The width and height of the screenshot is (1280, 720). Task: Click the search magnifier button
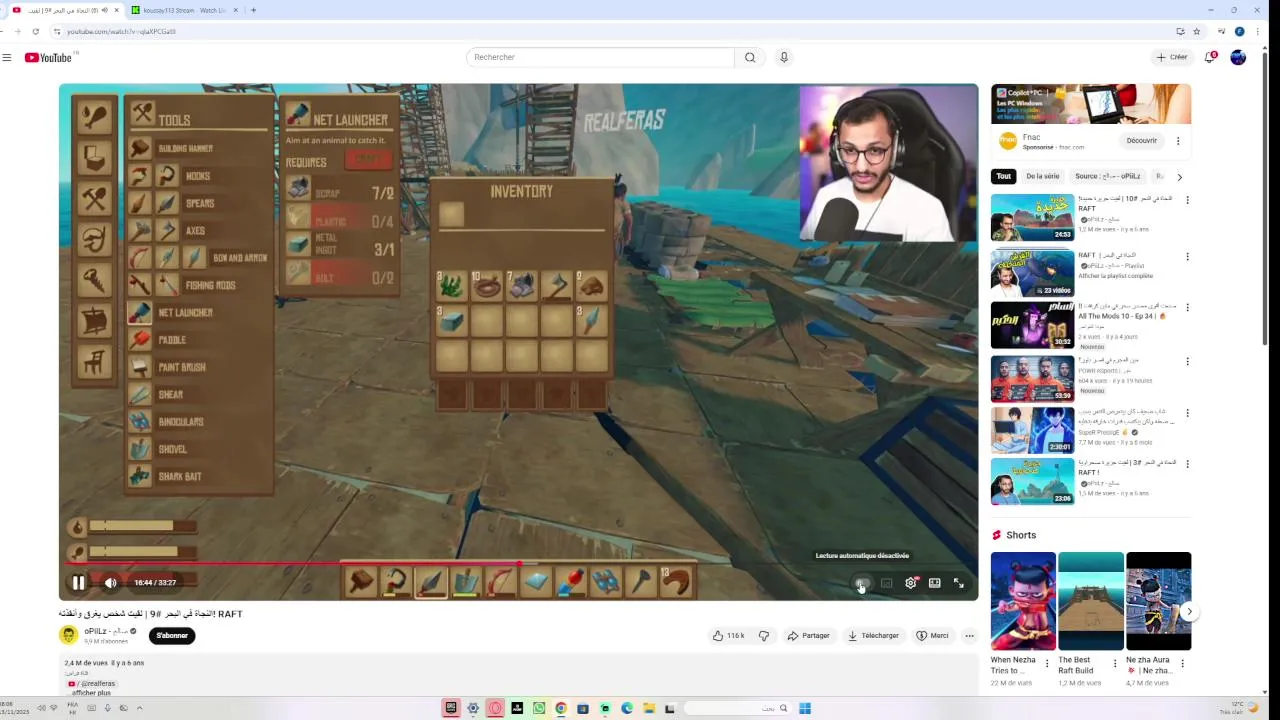[x=750, y=57]
